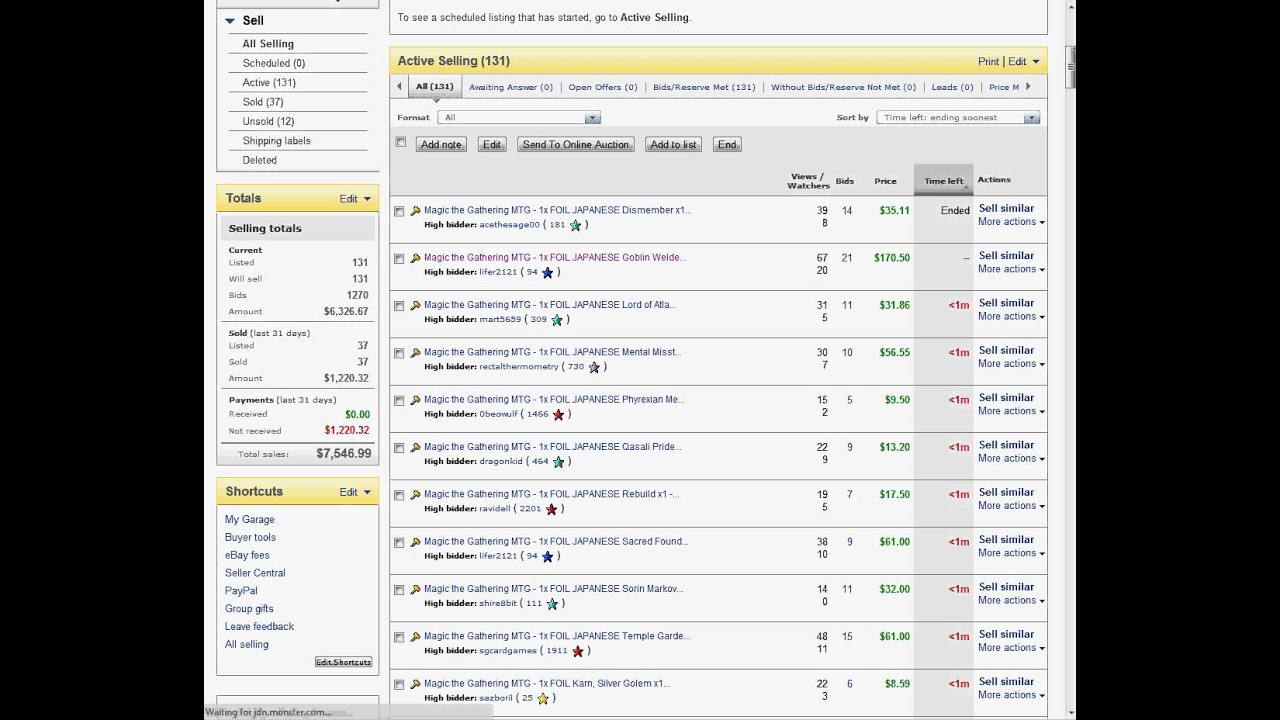Image resolution: width=1280 pixels, height=720 pixels.
Task: Click the star icon next to dragonkid
Action: point(558,462)
